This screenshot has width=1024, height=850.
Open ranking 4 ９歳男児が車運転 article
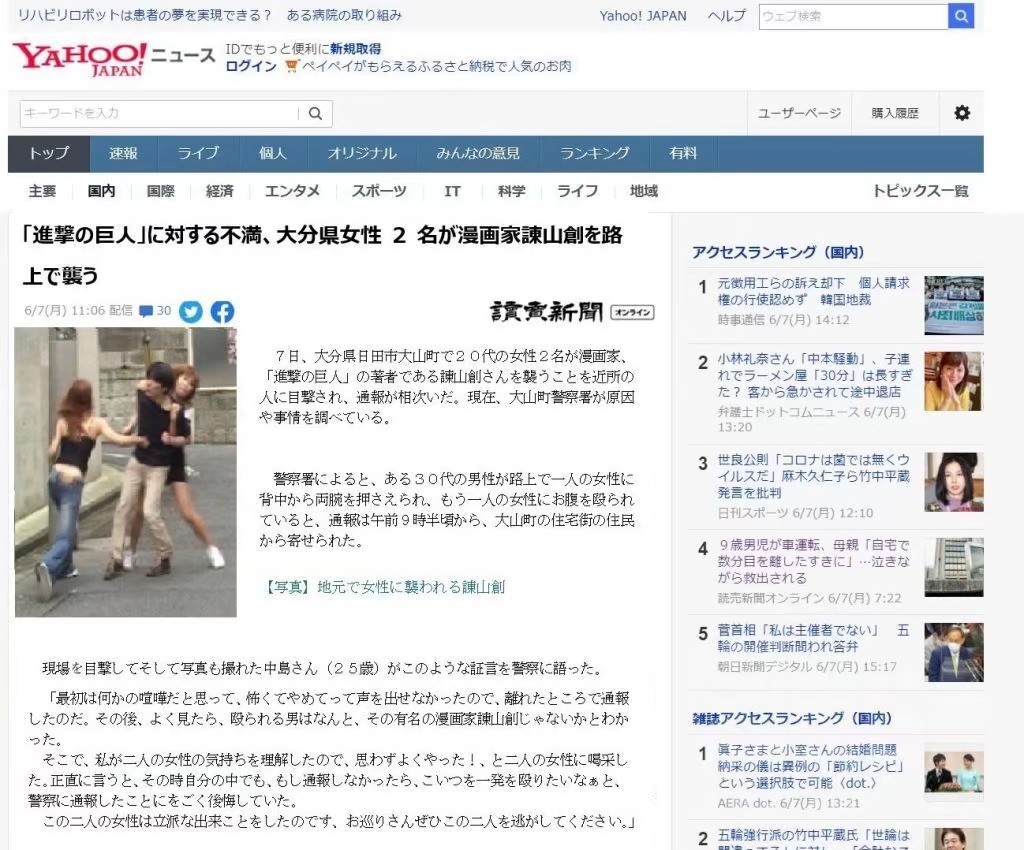coord(814,561)
